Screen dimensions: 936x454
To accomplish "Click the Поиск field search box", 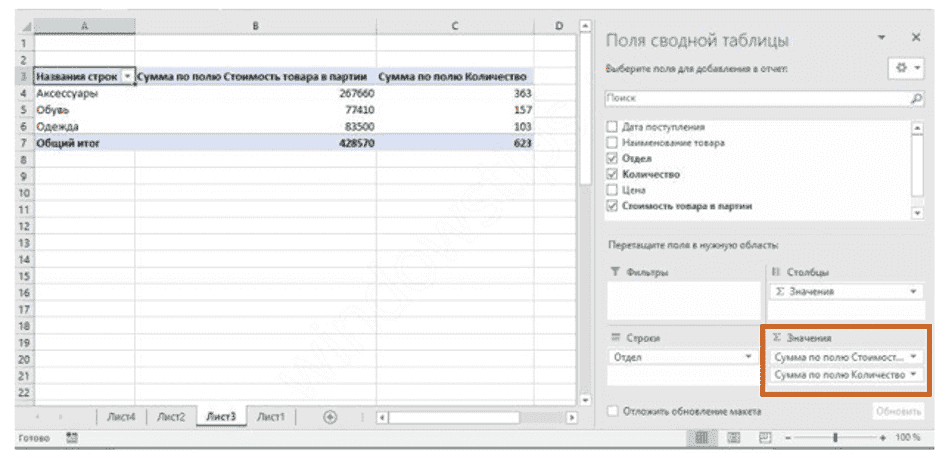I will (755, 99).
